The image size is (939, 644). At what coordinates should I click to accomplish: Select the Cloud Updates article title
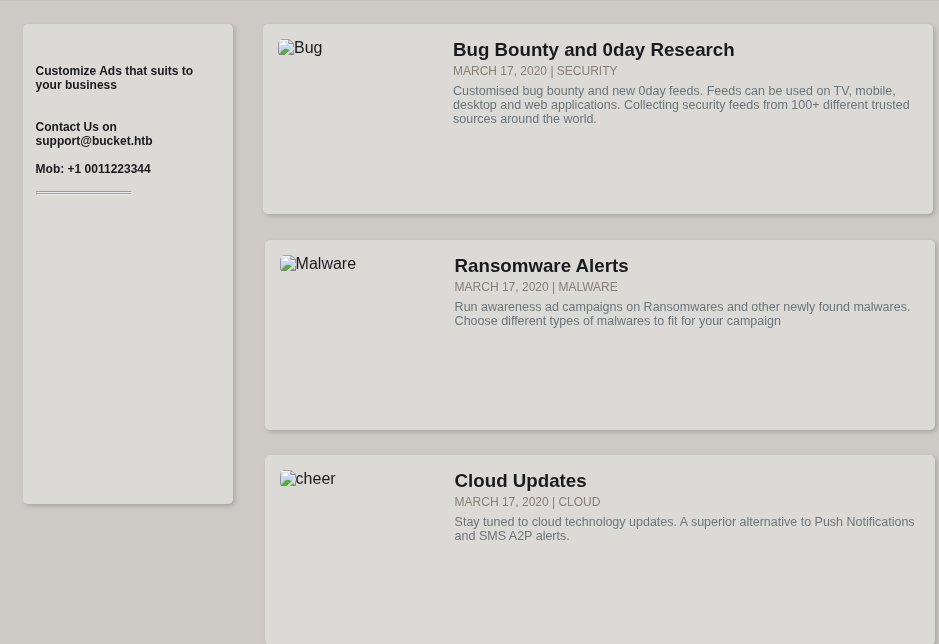pos(520,481)
